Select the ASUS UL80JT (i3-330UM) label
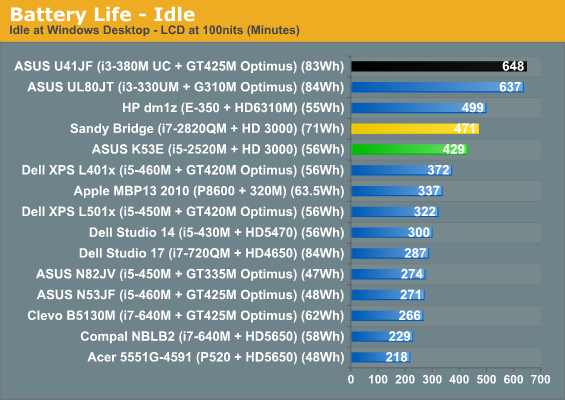 [186, 87]
